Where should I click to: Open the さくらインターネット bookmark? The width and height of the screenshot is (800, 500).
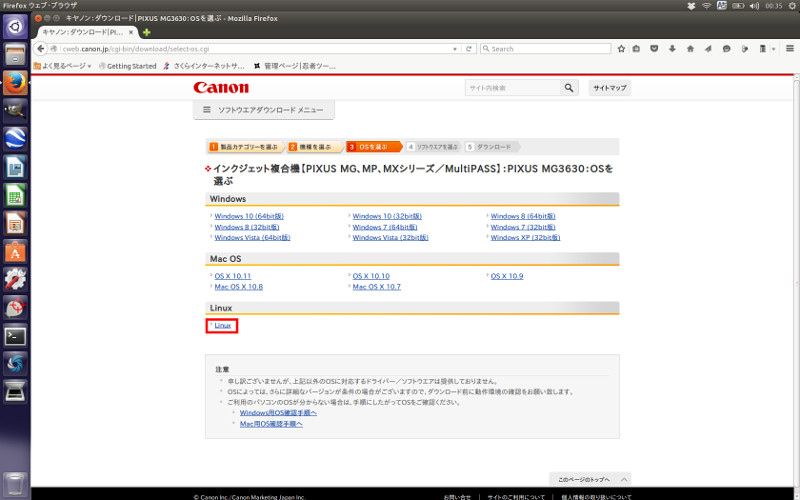(204, 66)
